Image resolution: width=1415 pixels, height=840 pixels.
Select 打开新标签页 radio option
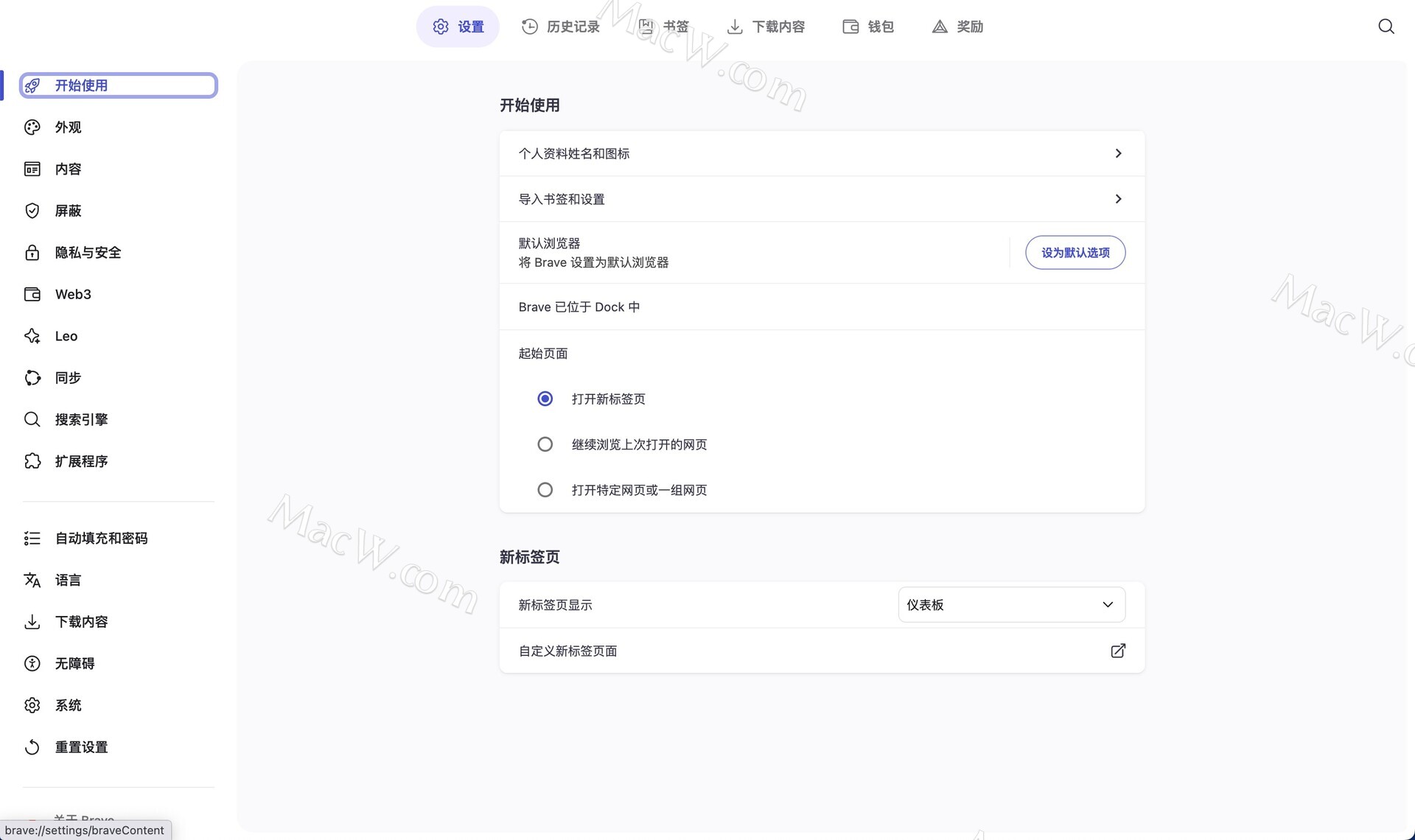pyautogui.click(x=545, y=399)
